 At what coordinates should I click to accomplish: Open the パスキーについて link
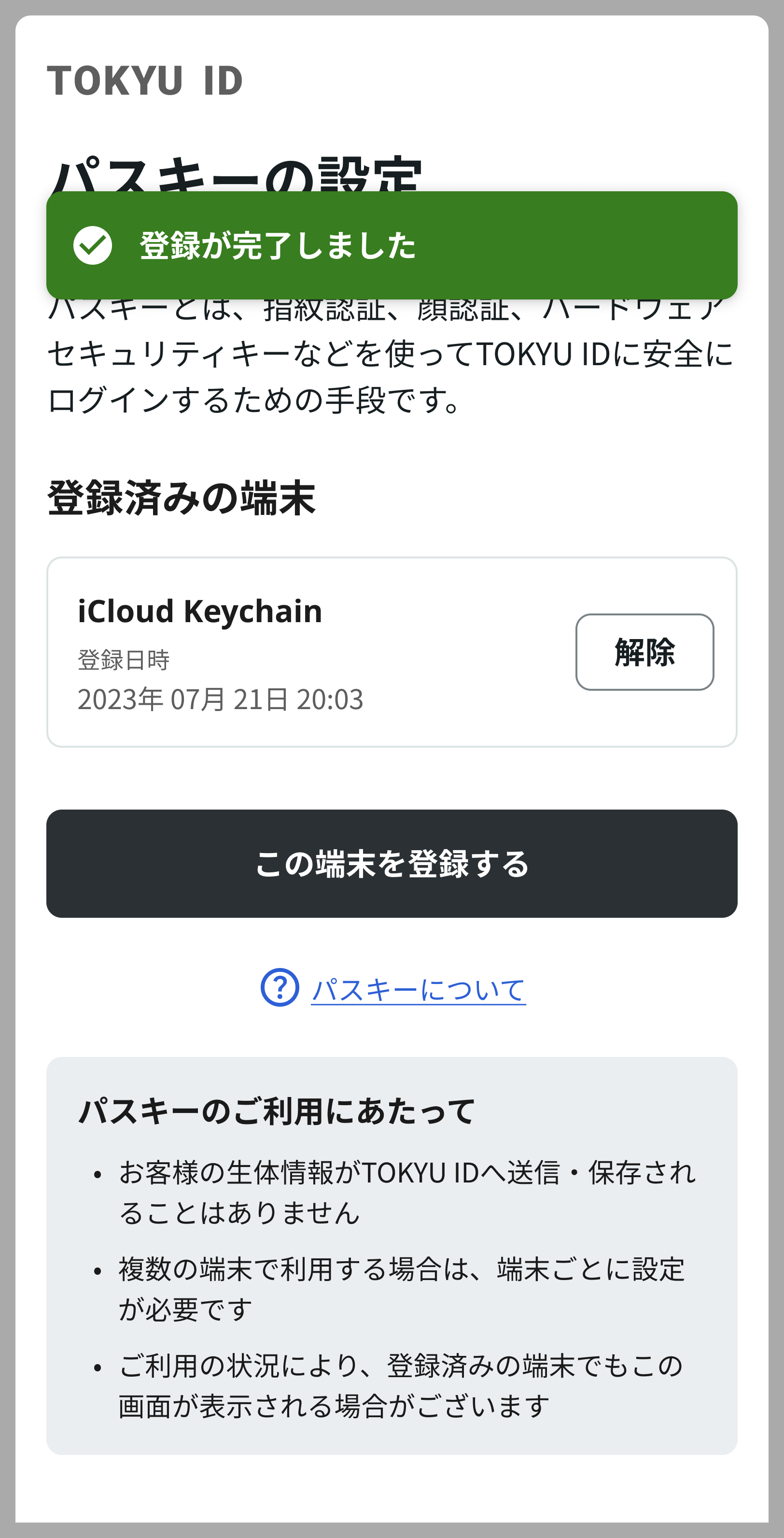point(418,989)
